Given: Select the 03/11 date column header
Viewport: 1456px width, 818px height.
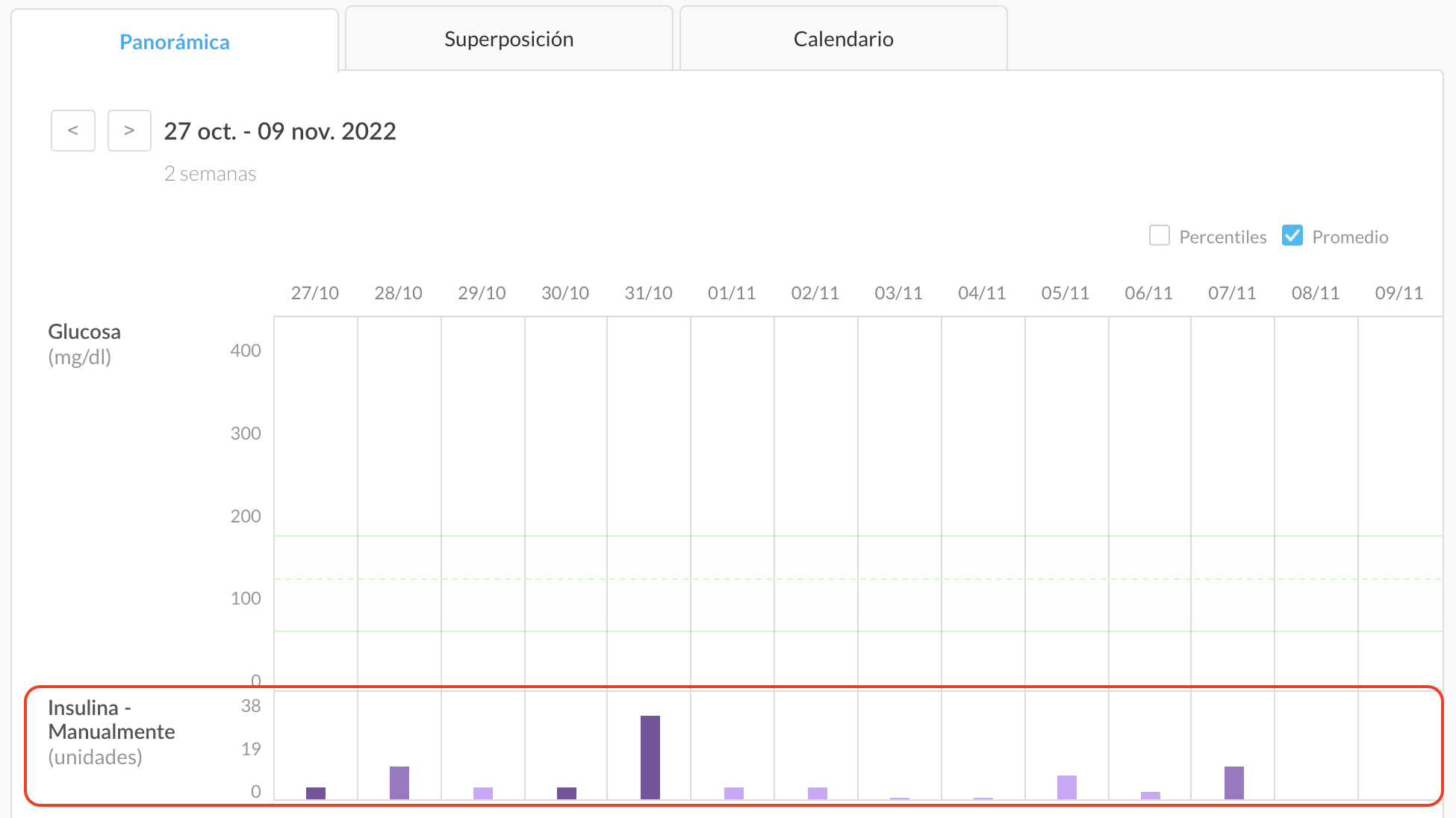Looking at the screenshot, I should point(899,293).
